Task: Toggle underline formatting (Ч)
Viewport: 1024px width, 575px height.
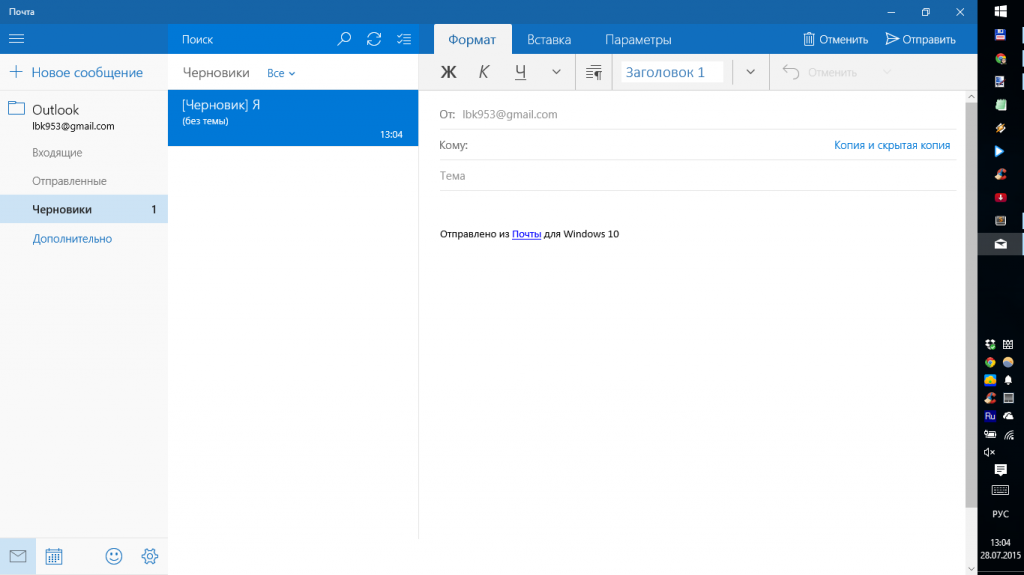Action: [x=520, y=72]
